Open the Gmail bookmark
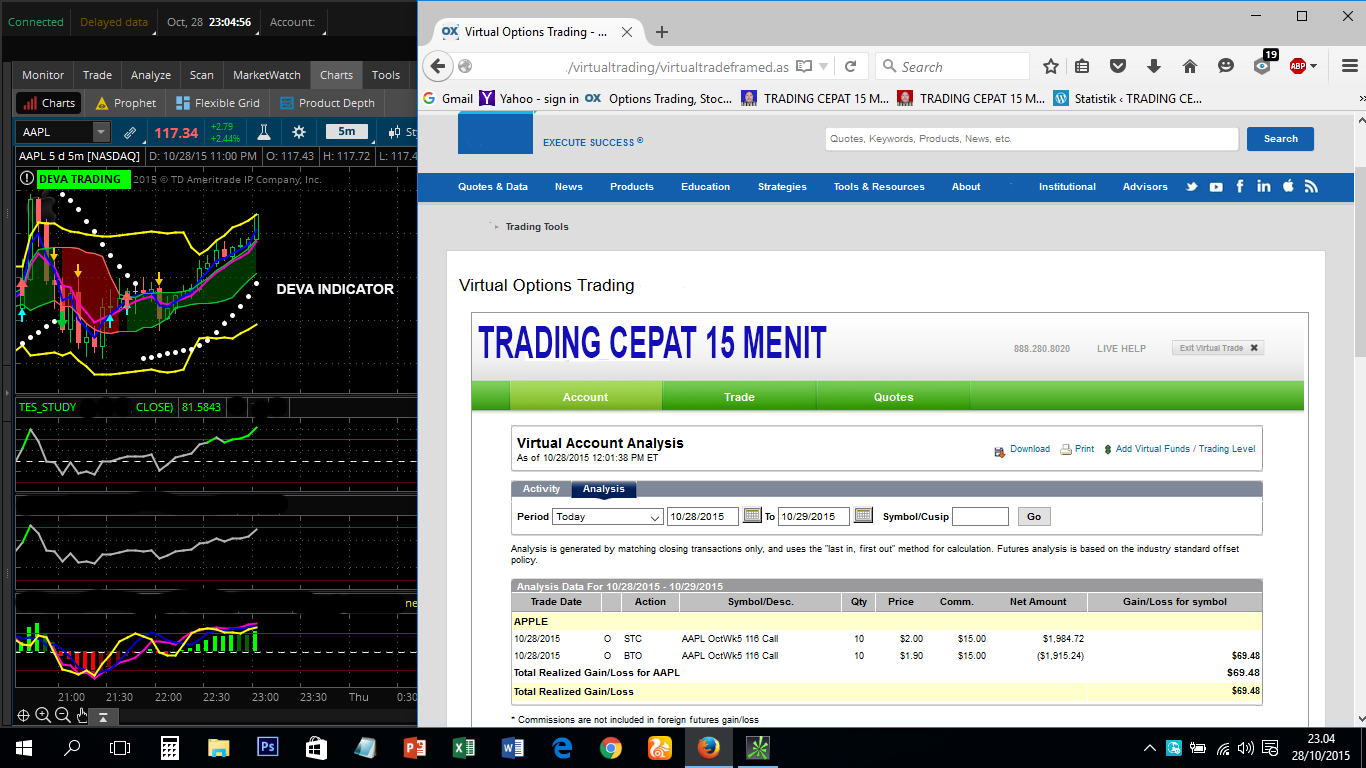This screenshot has height=768, width=1366. 448,98
